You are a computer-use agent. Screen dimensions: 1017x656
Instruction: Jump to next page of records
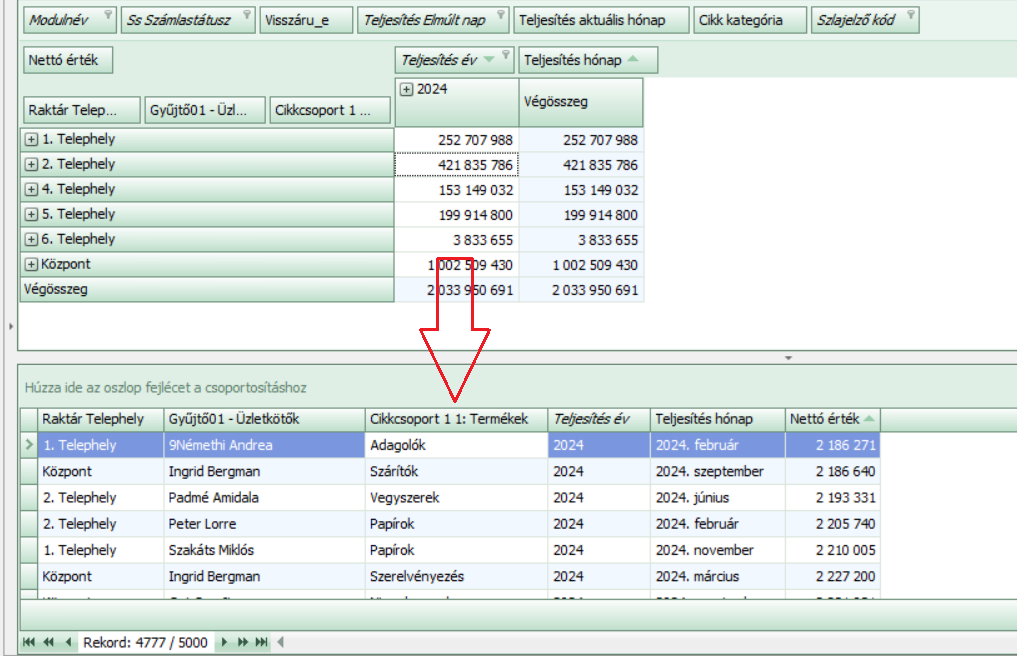point(243,642)
